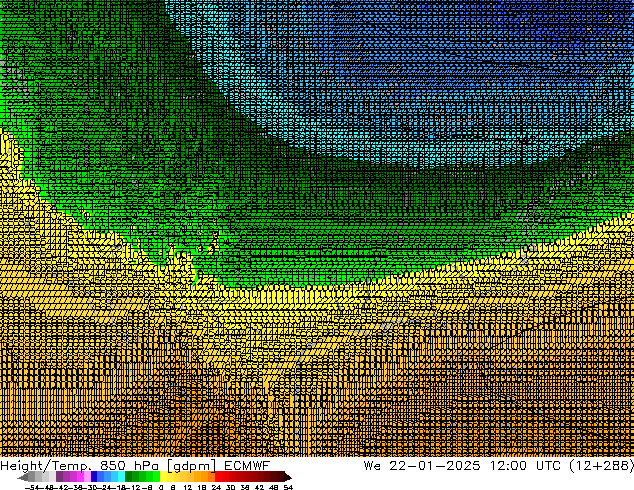Image resolution: width=634 pixels, height=490 pixels.
Task: Click the '54' label at the legend's right end
Action: point(288,487)
